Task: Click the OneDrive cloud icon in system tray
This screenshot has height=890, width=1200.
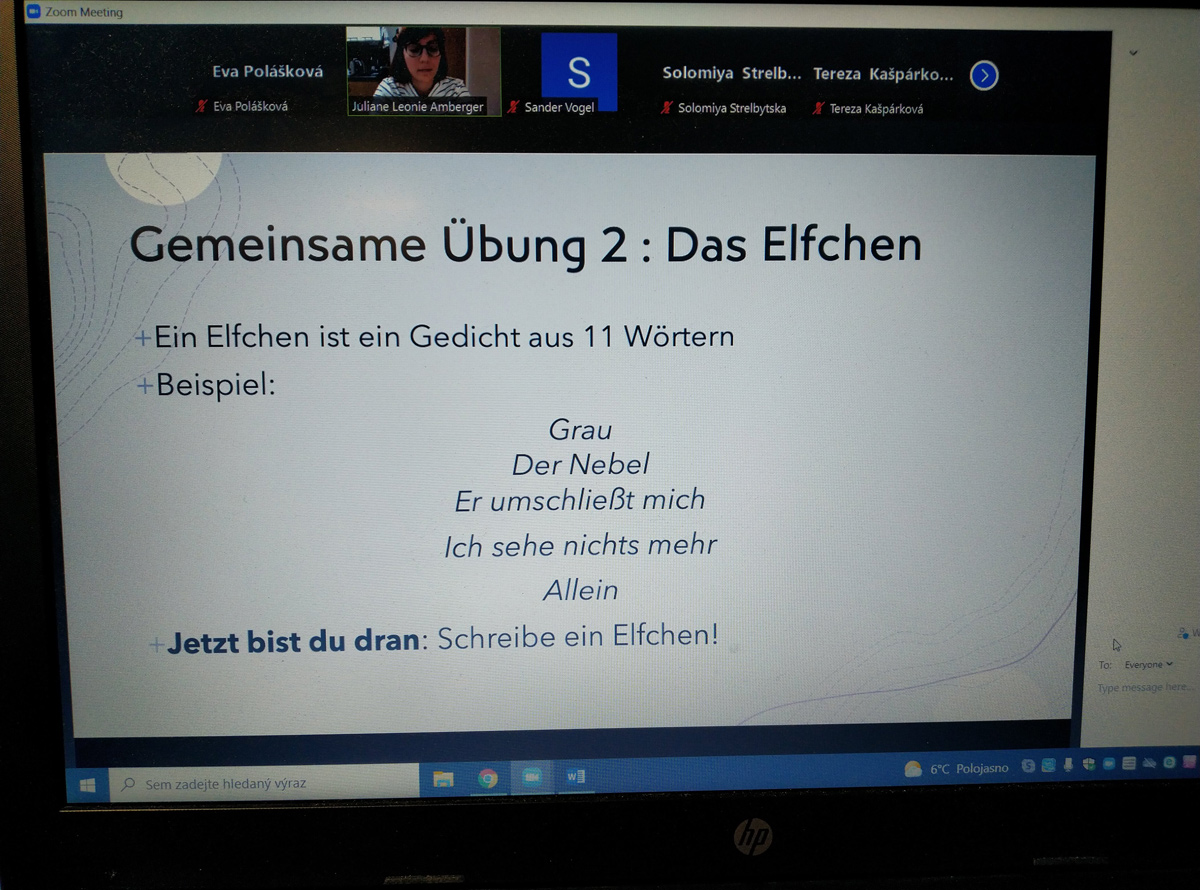Action: click(1149, 763)
